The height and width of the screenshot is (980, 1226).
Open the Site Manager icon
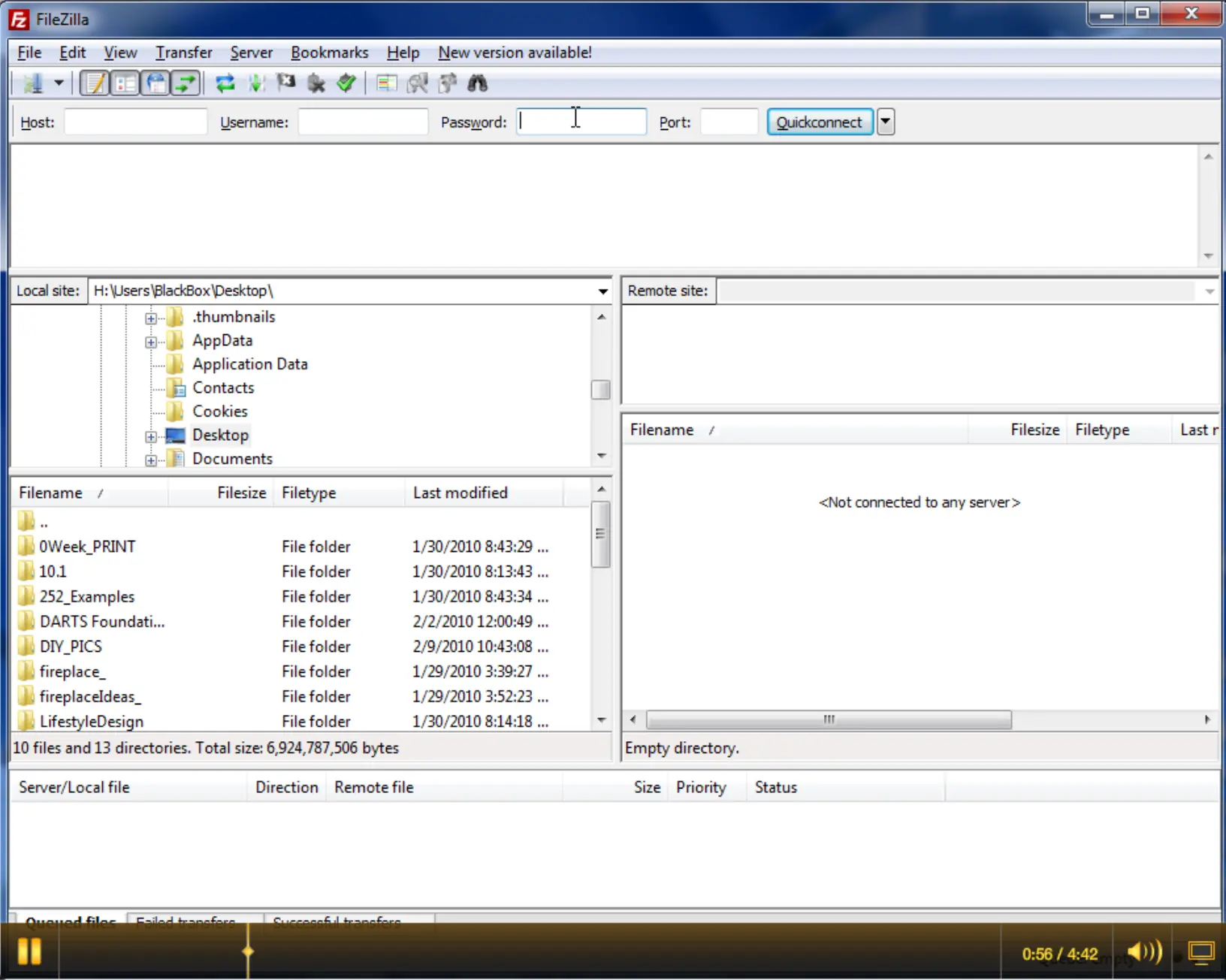(32, 83)
